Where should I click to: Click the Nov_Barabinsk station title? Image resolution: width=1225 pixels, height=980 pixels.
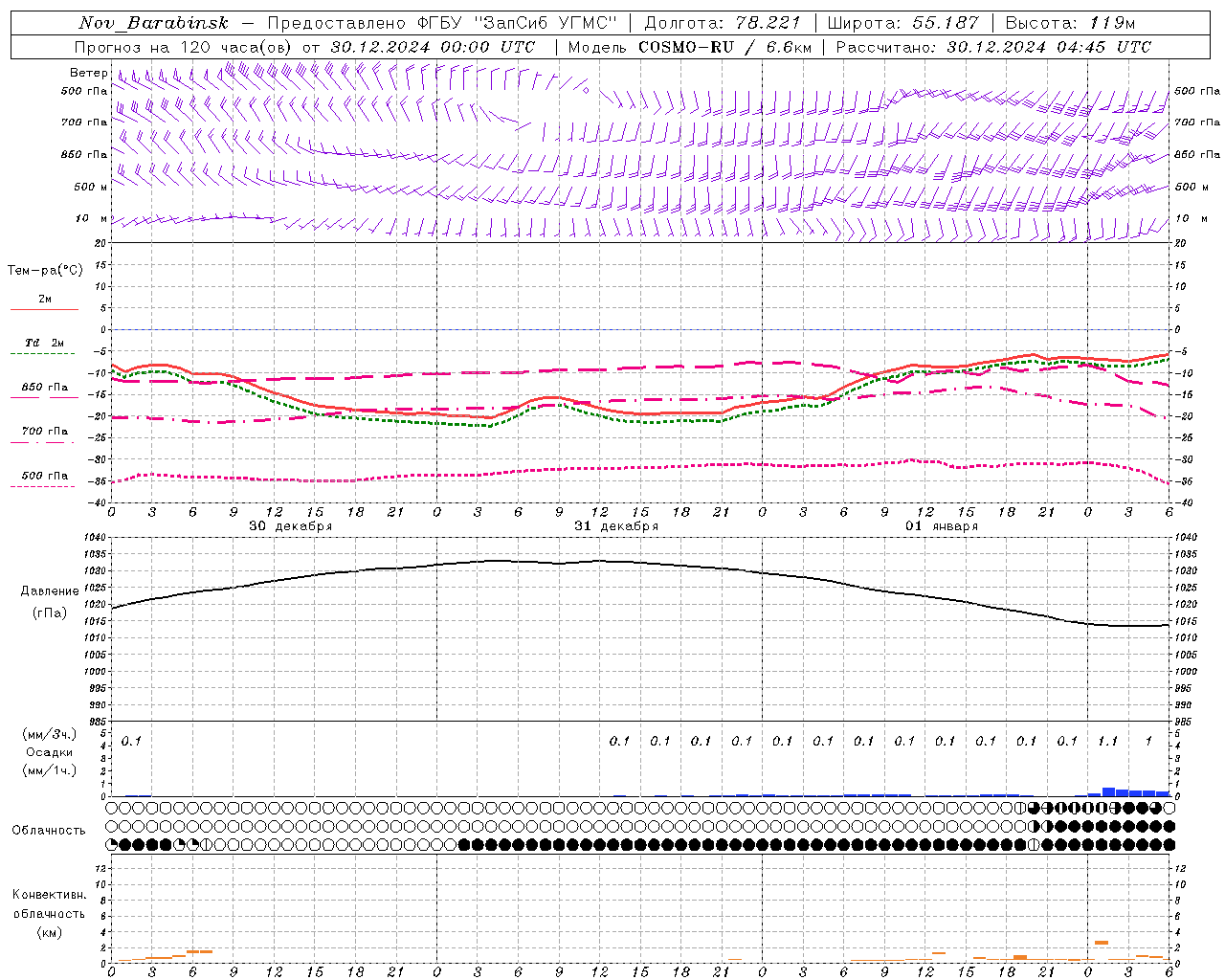[154, 23]
